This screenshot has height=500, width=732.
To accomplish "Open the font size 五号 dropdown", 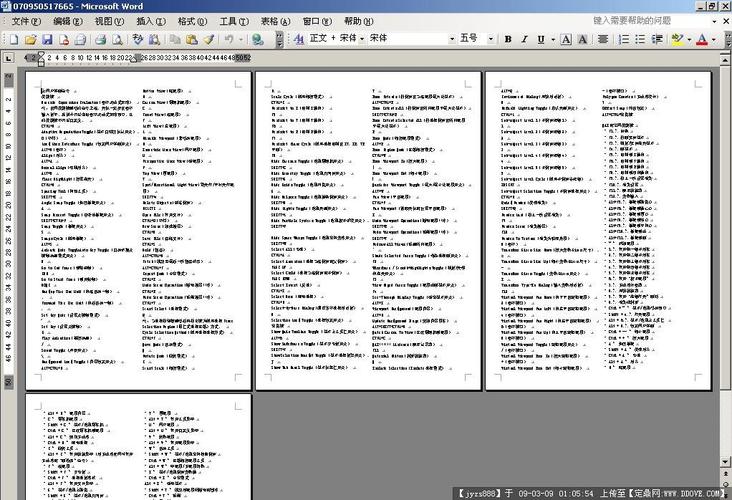I will click(490, 39).
